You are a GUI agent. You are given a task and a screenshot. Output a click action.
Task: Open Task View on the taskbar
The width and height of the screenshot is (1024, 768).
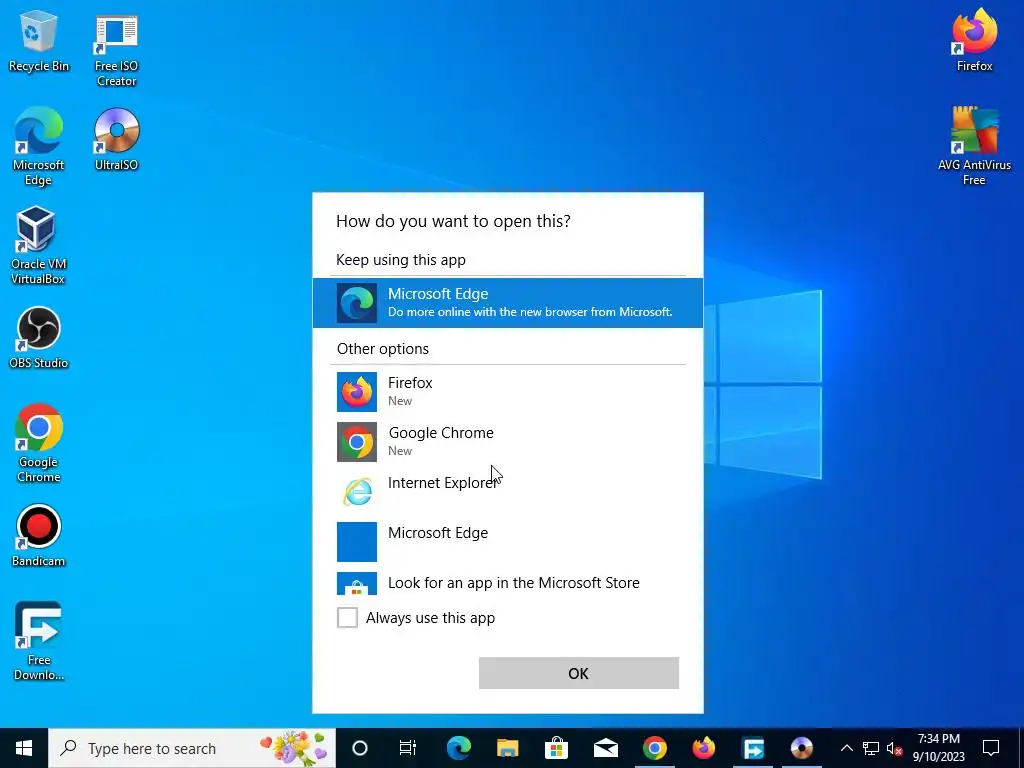[x=408, y=748]
